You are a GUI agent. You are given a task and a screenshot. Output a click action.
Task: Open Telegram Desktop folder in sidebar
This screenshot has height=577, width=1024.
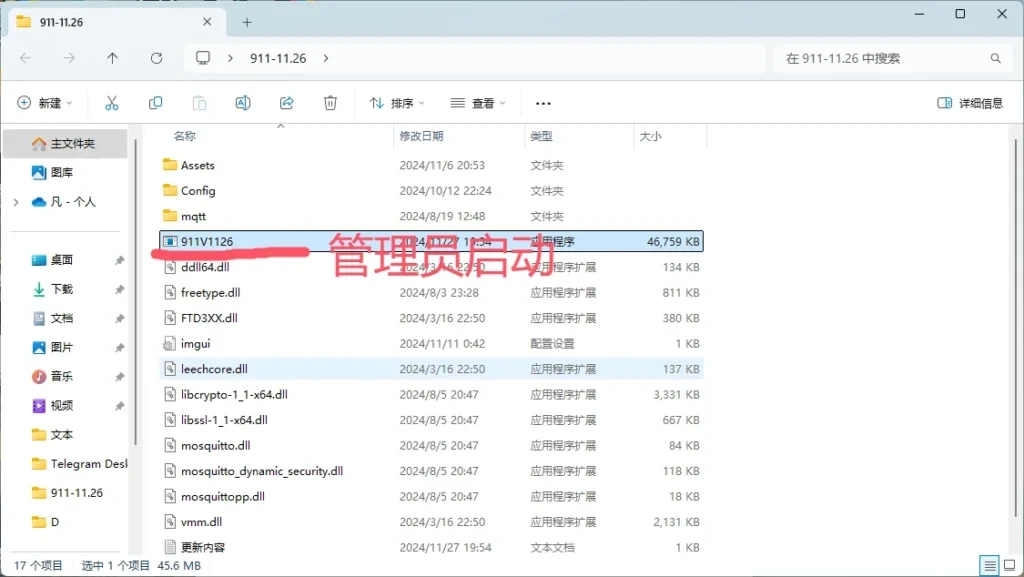[x=80, y=463]
